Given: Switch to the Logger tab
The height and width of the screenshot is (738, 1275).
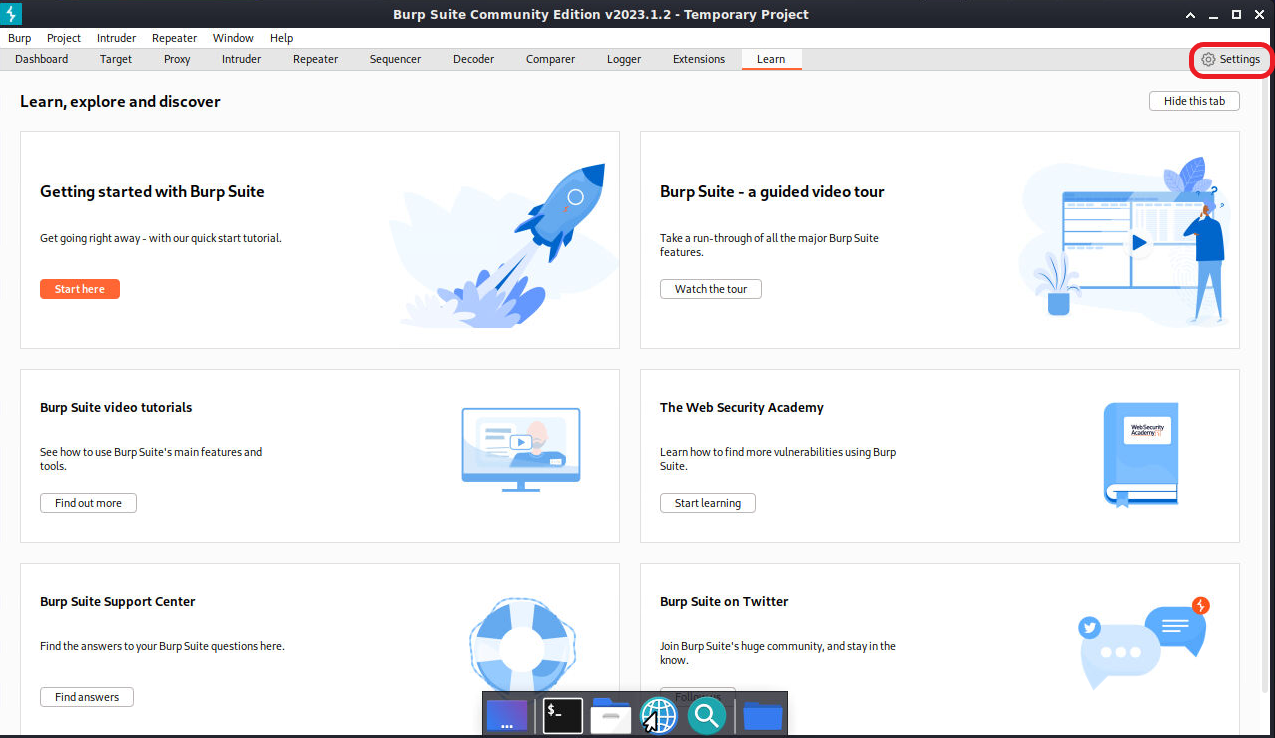Looking at the screenshot, I should 624,59.
